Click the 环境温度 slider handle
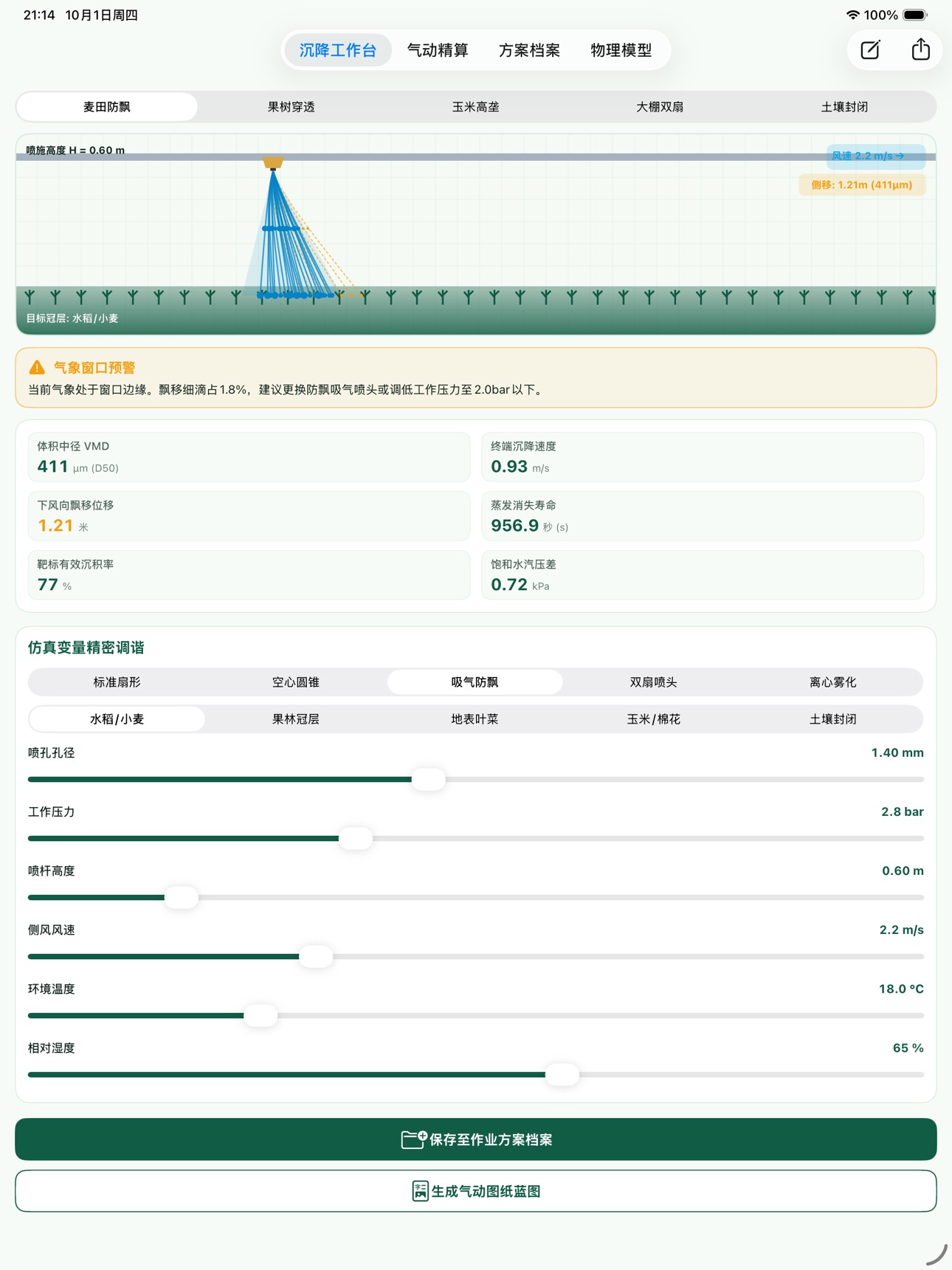 [x=261, y=1015]
